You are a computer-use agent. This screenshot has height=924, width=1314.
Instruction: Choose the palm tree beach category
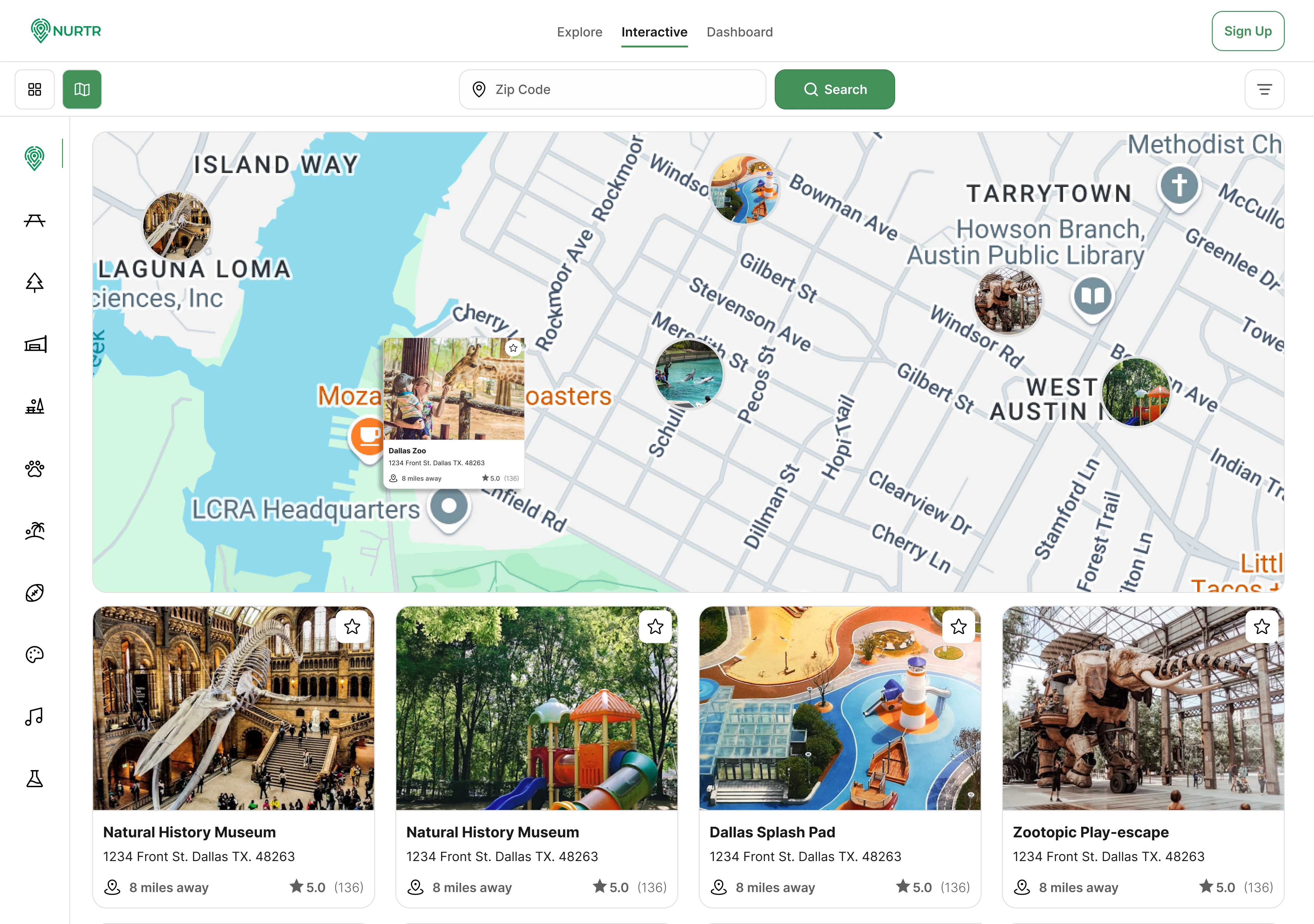click(34, 531)
